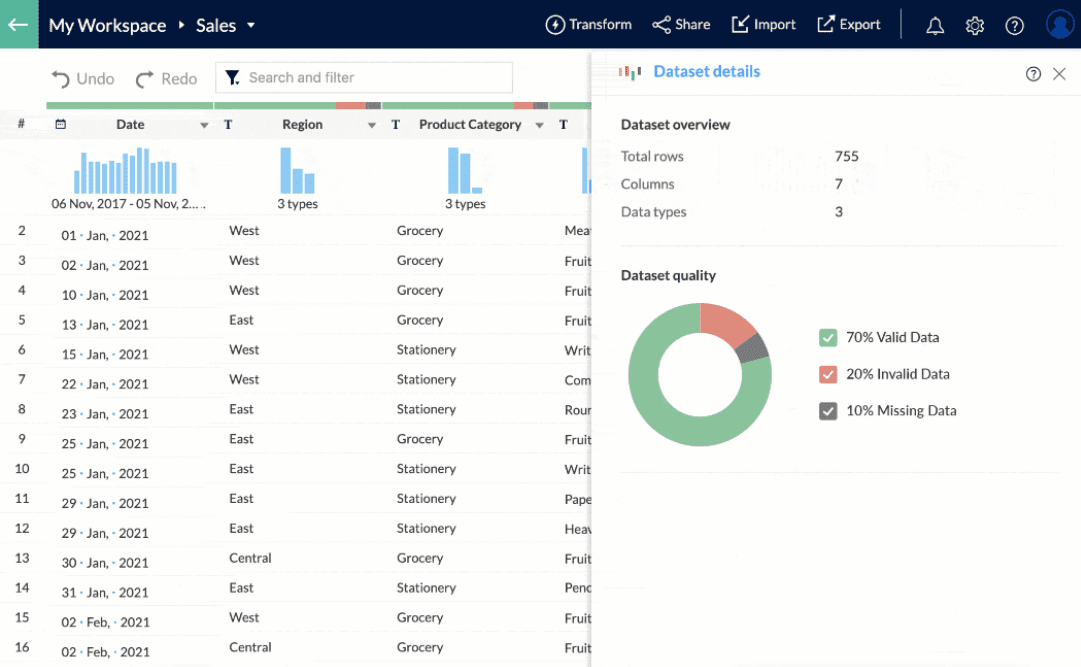This screenshot has height=667, width=1081.
Task: Toggle the 70% Valid Data checkbox
Action: 828,338
